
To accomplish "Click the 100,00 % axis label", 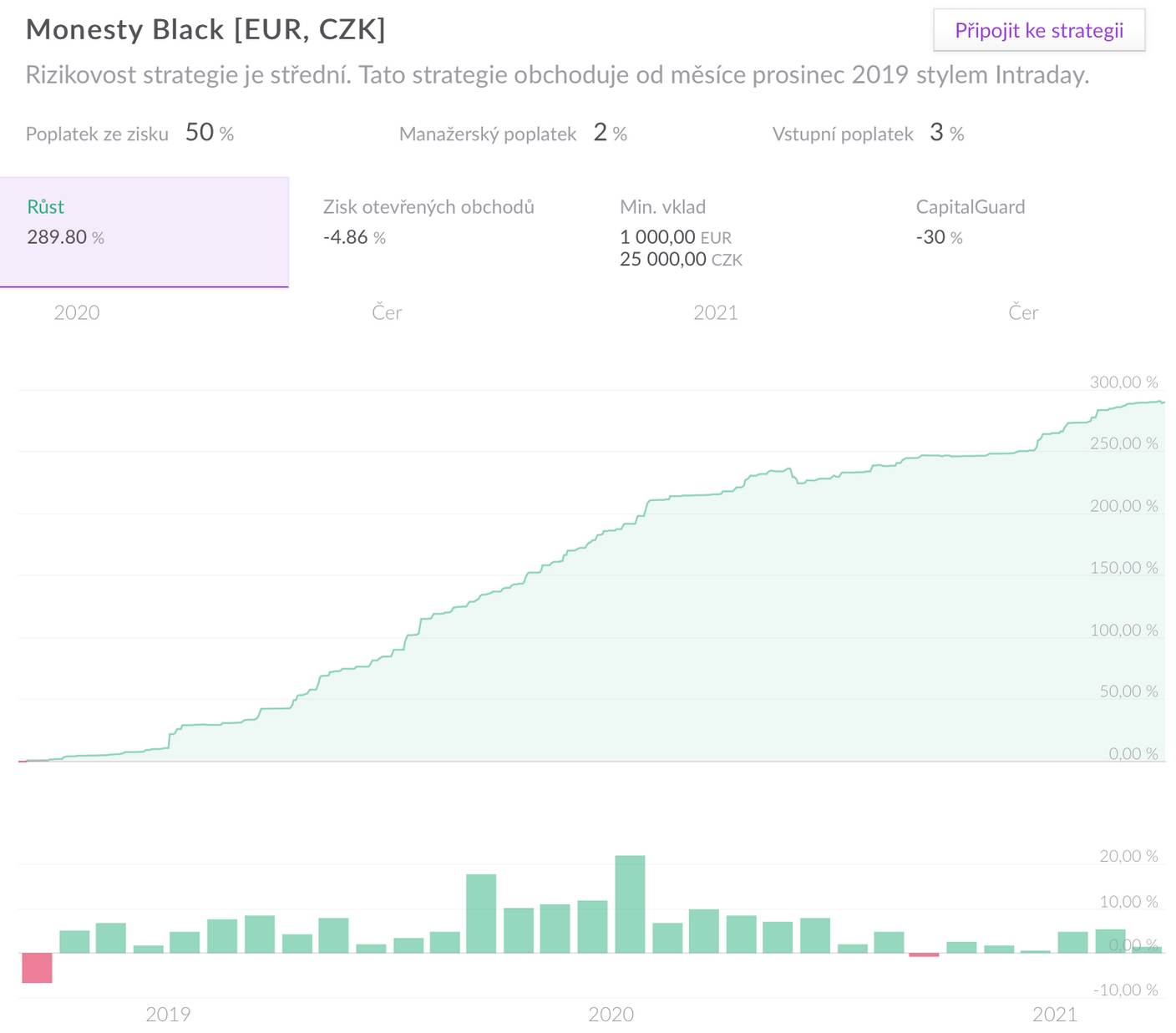I will coord(1123,630).
